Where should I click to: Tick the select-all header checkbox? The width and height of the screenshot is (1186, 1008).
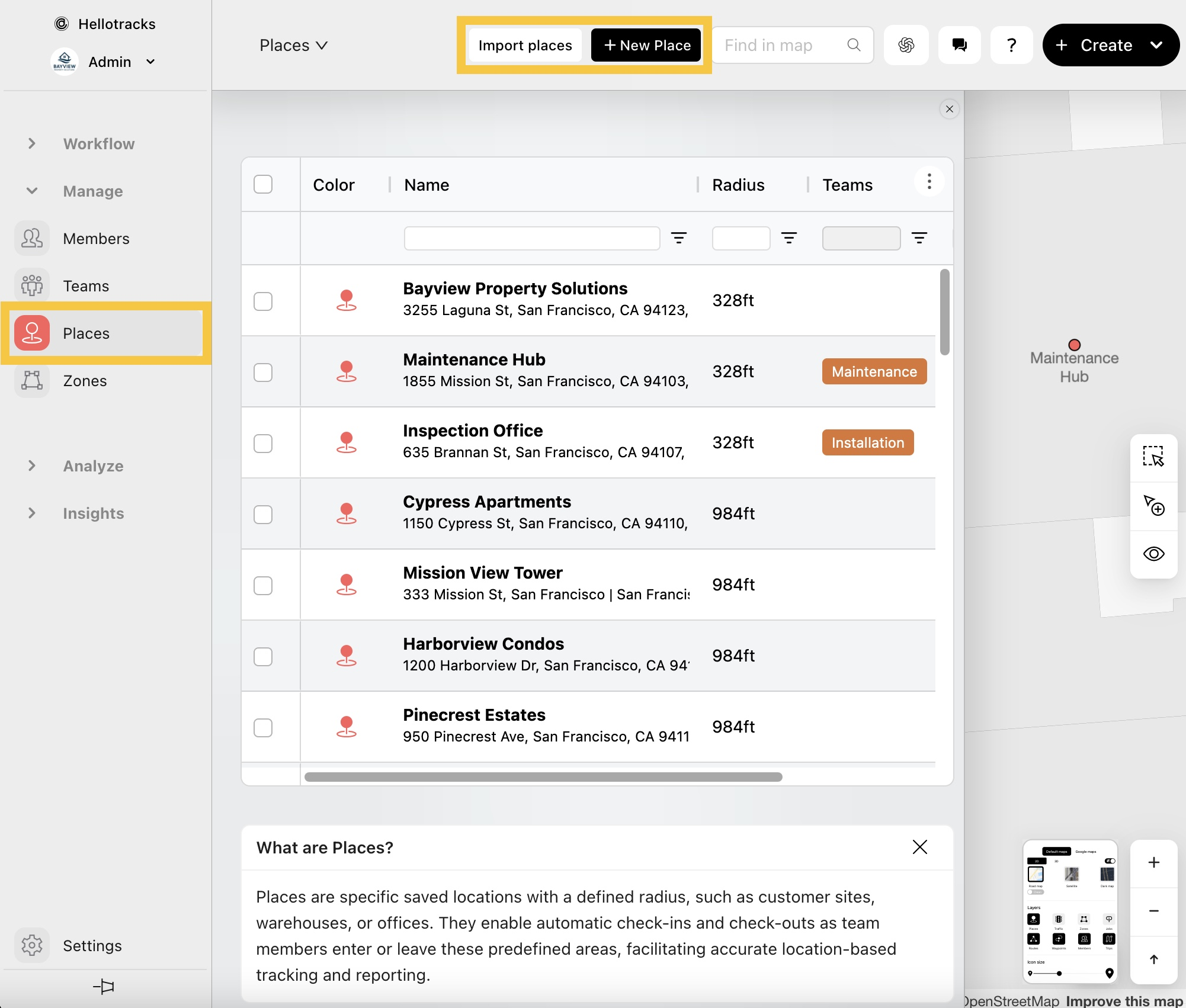[x=263, y=184]
